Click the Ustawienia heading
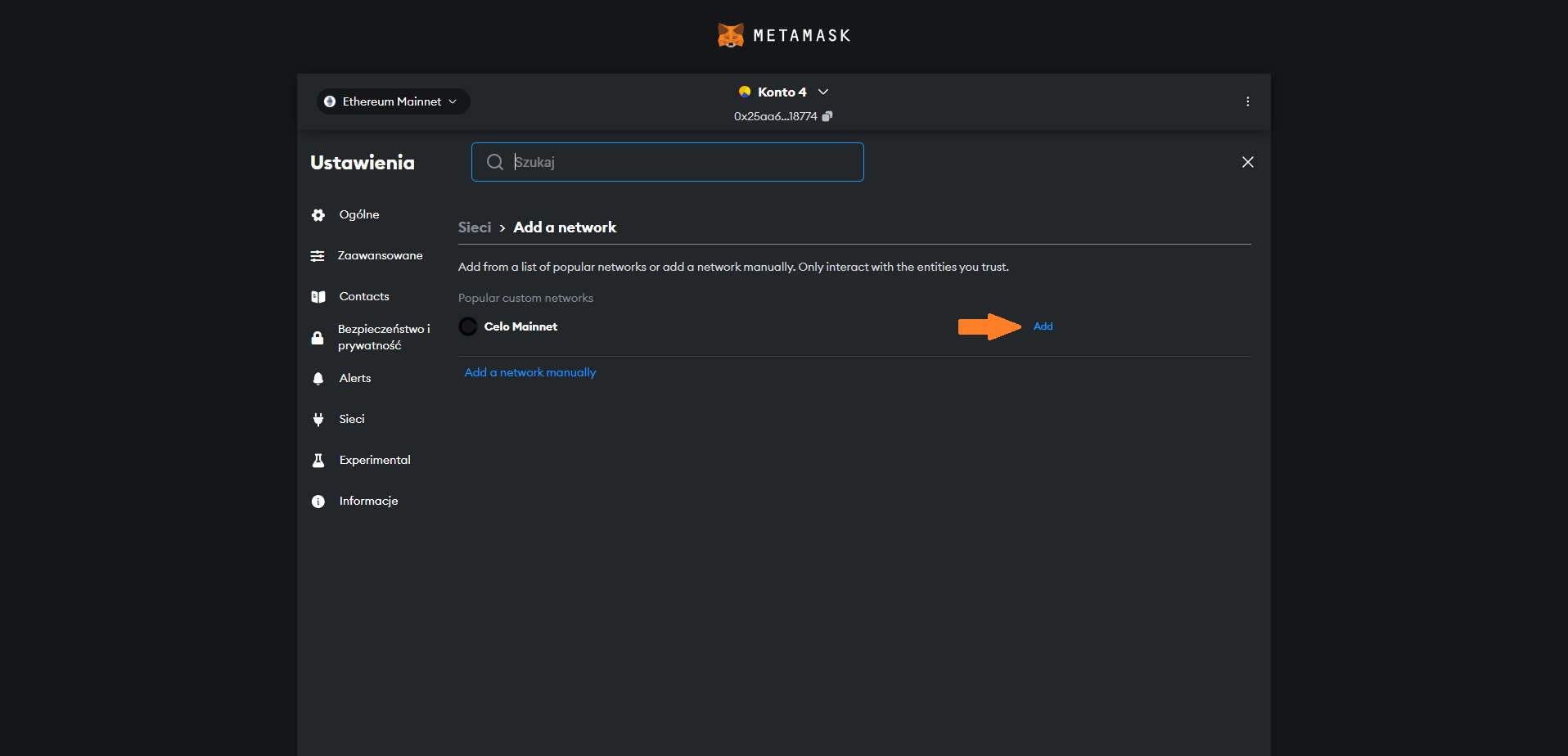 pyautogui.click(x=363, y=162)
